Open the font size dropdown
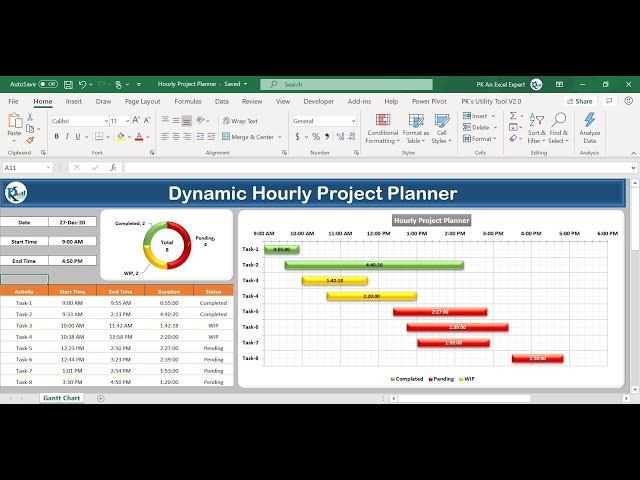640x480 pixels. coord(127,121)
